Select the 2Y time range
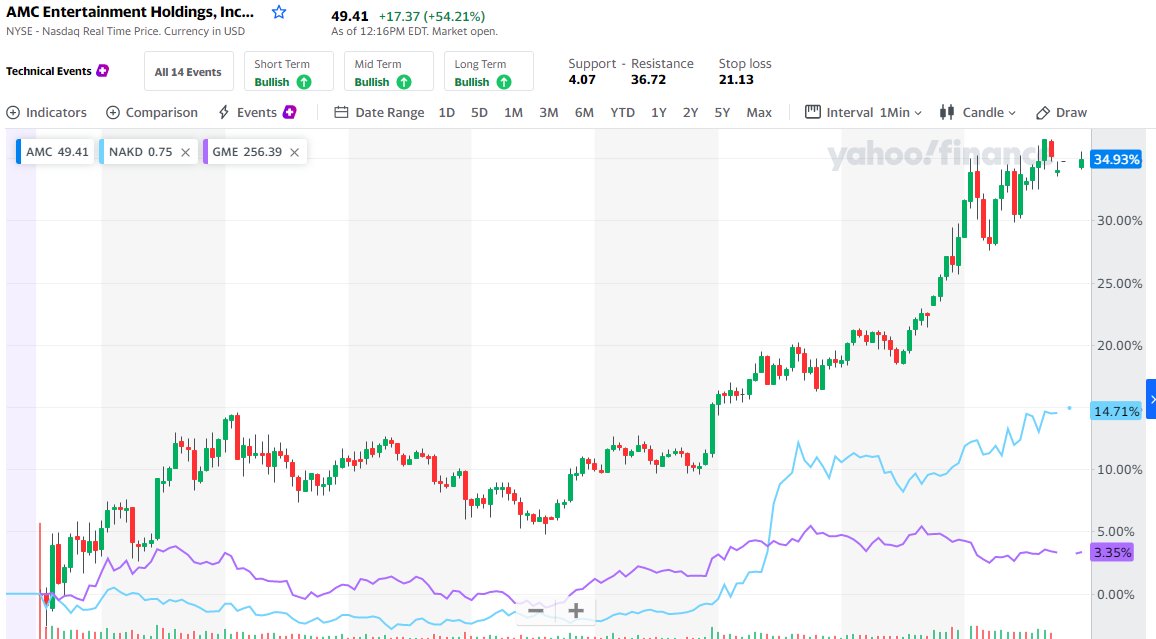 pyautogui.click(x=690, y=113)
